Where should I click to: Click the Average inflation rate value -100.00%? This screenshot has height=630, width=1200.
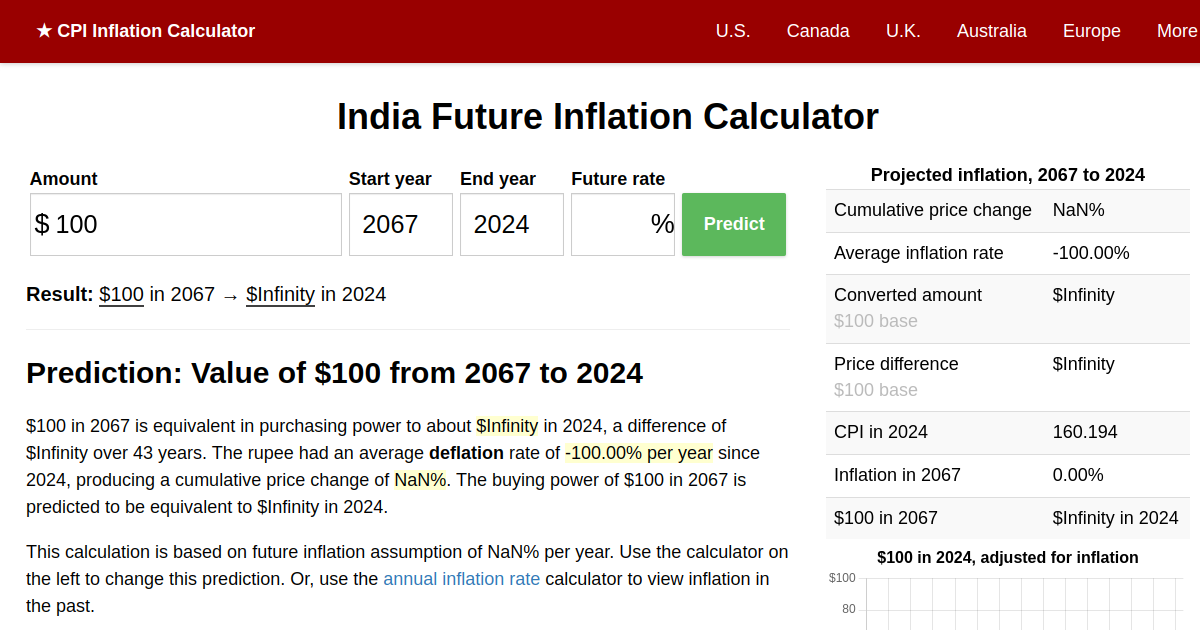1092,253
